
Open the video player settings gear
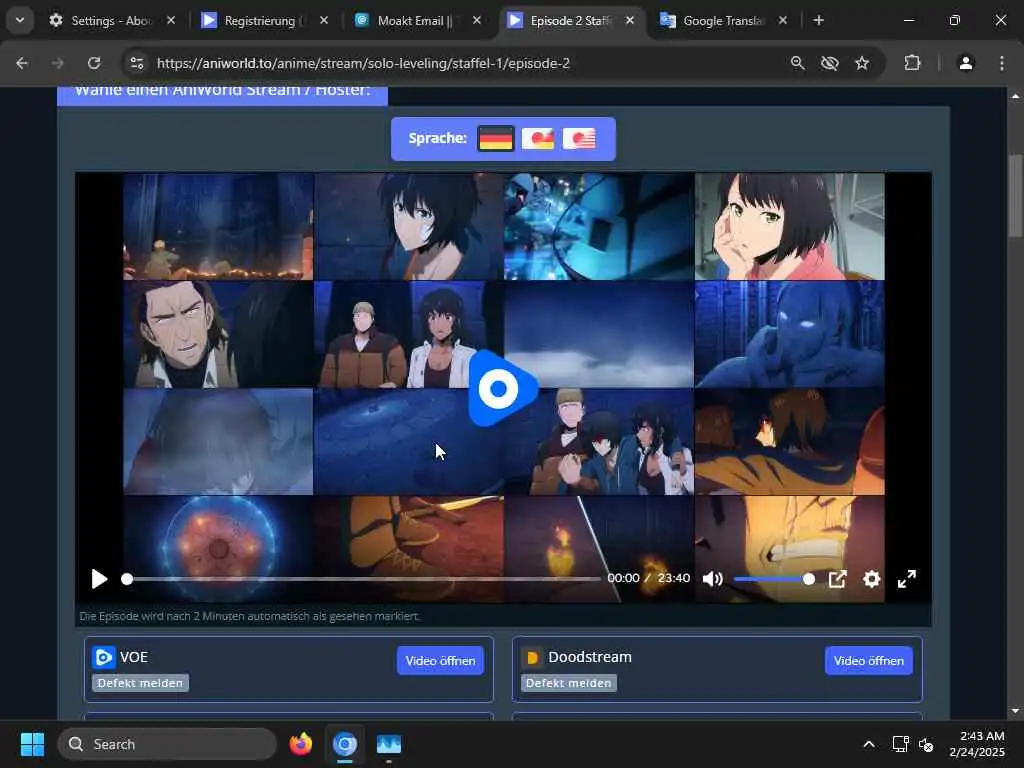pos(872,579)
